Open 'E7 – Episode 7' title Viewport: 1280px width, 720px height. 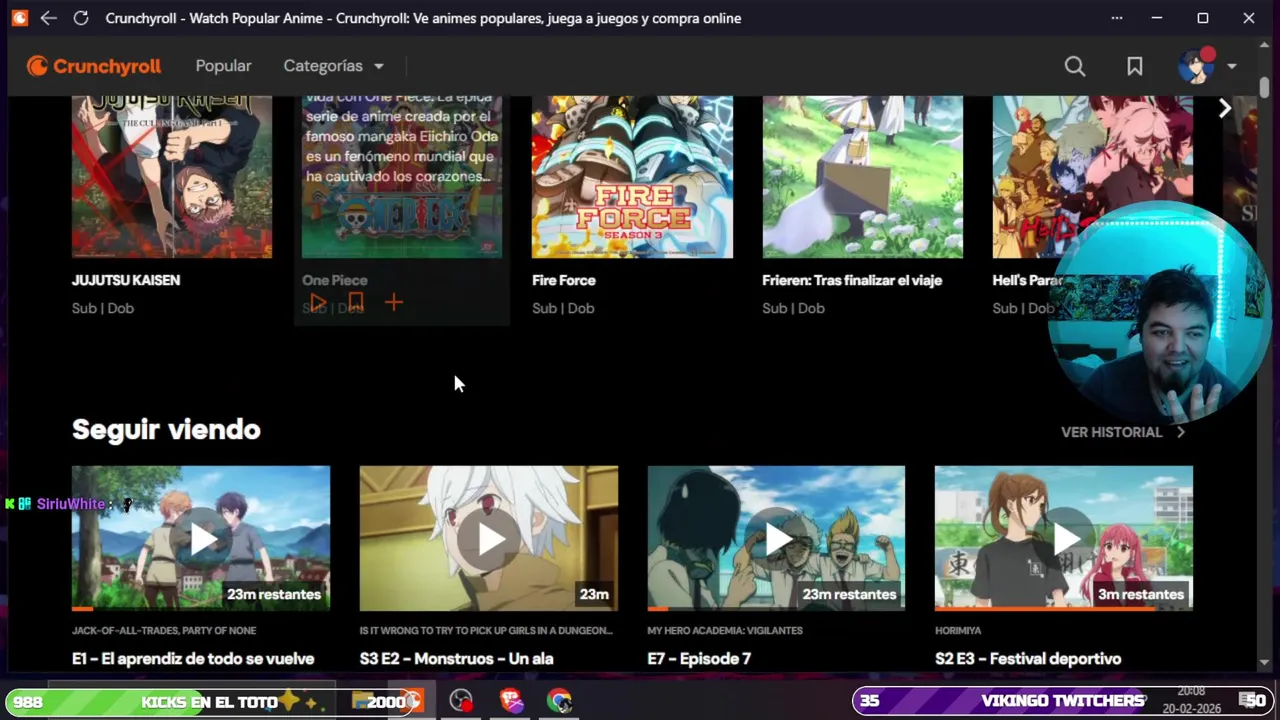699,658
